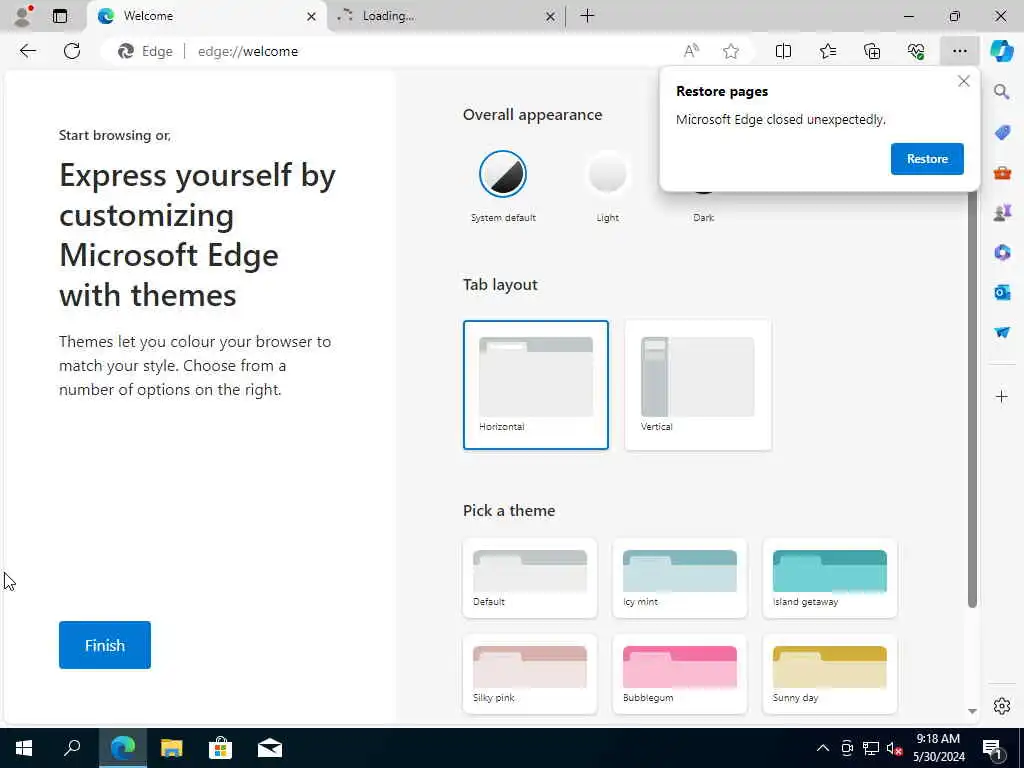Pick the Default theme
This screenshot has width=1024, height=768.
click(530, 578)
